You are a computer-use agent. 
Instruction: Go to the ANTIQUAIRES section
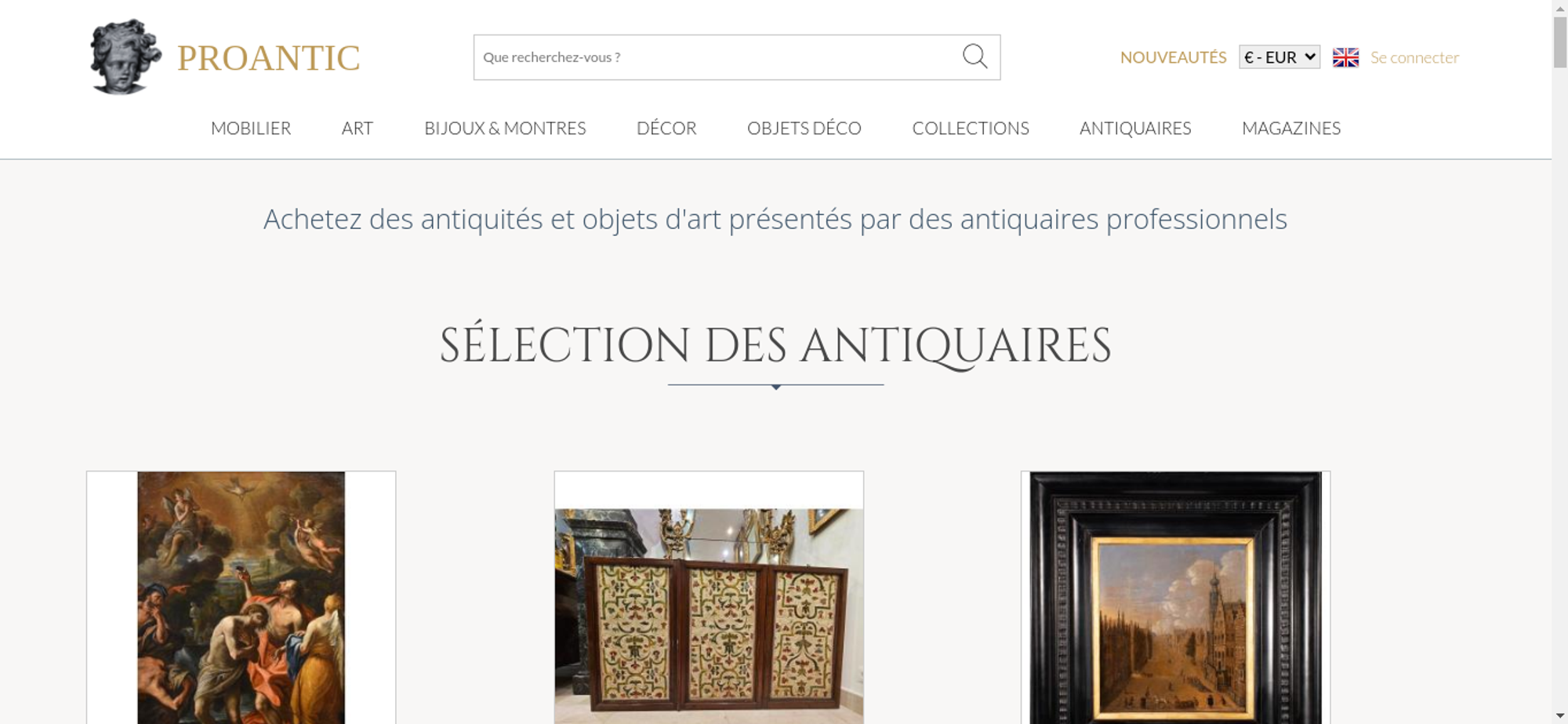point(1135,128)
